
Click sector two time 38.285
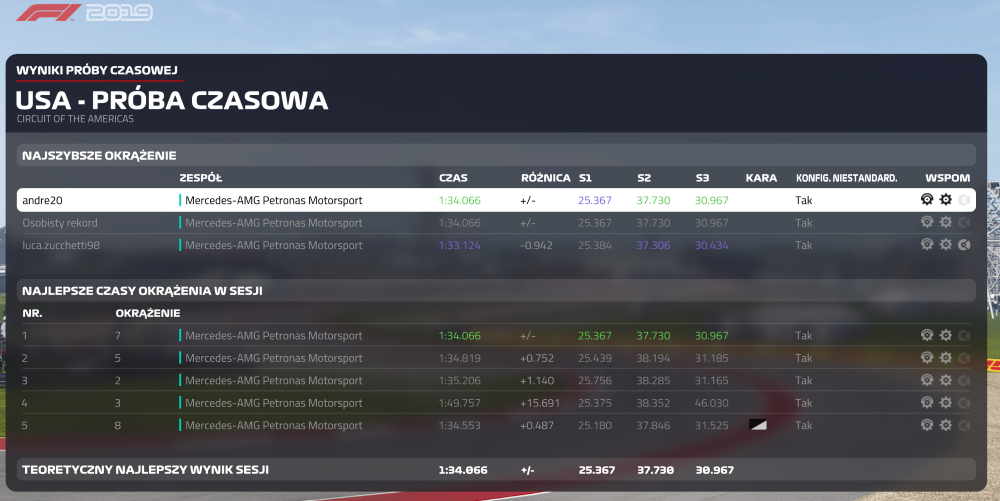coord(653,381)
